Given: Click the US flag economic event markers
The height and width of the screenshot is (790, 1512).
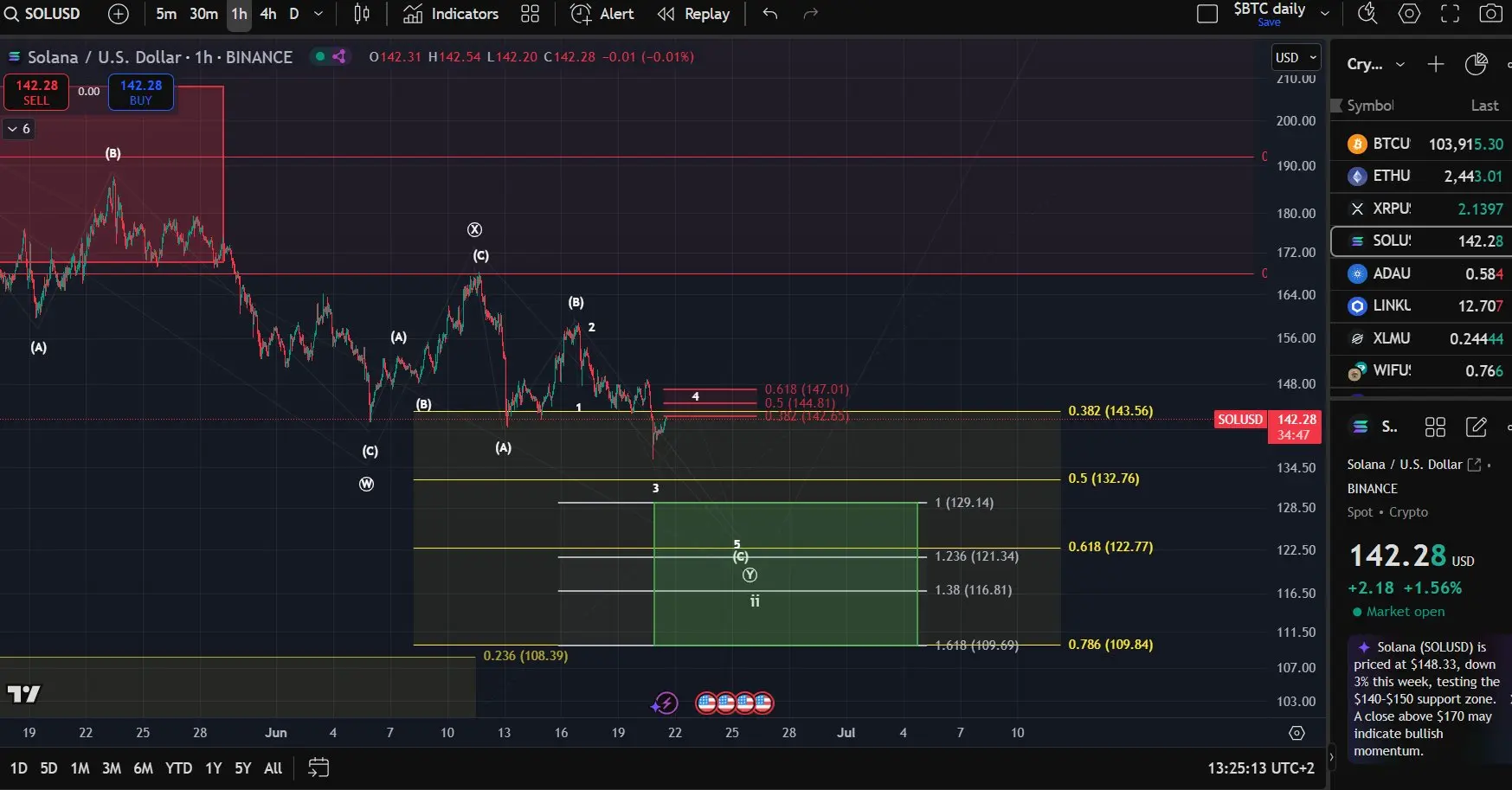Looking at the screenshot, I should click(735, 703).
